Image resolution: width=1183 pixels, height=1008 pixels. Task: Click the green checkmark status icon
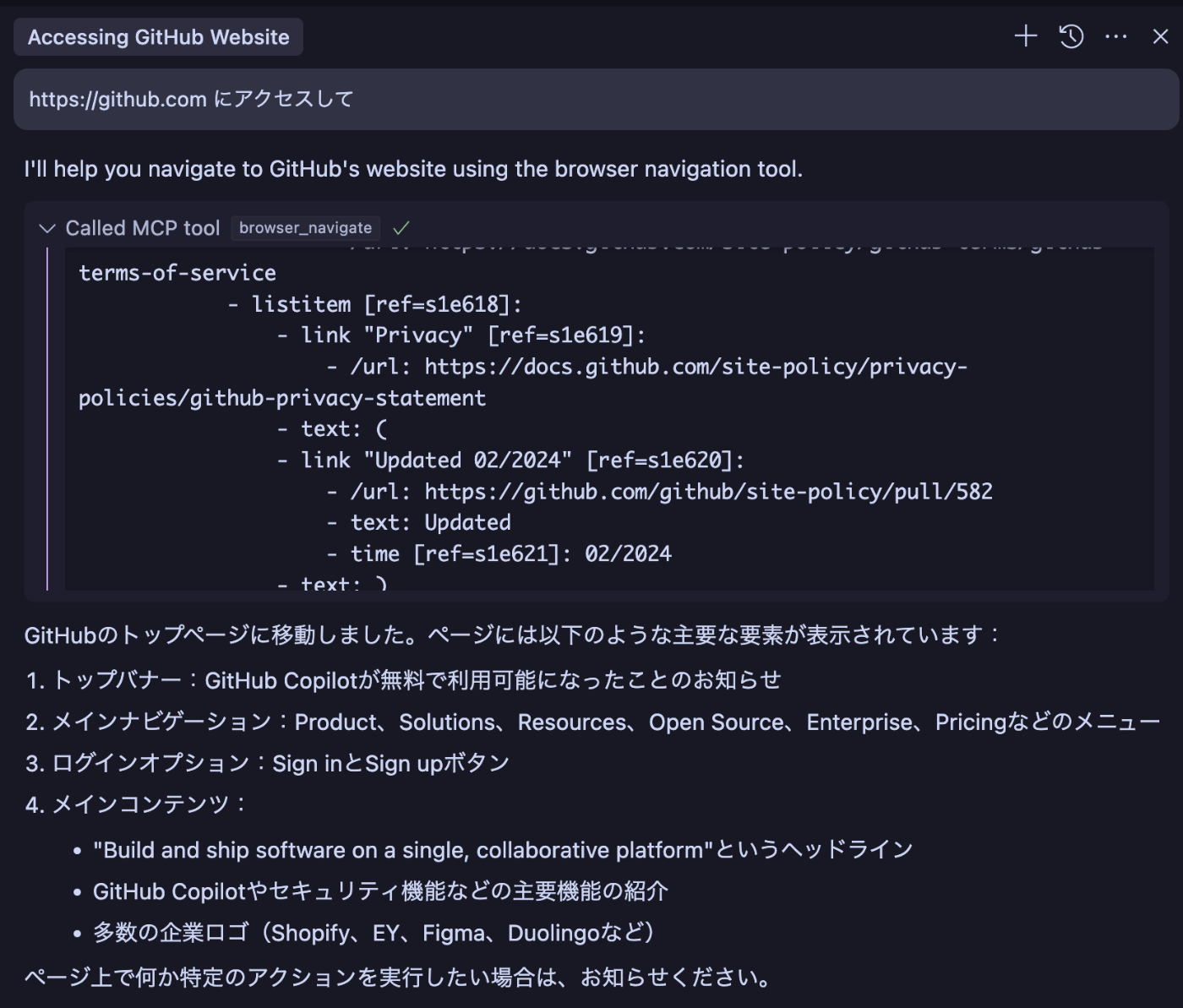401,228
